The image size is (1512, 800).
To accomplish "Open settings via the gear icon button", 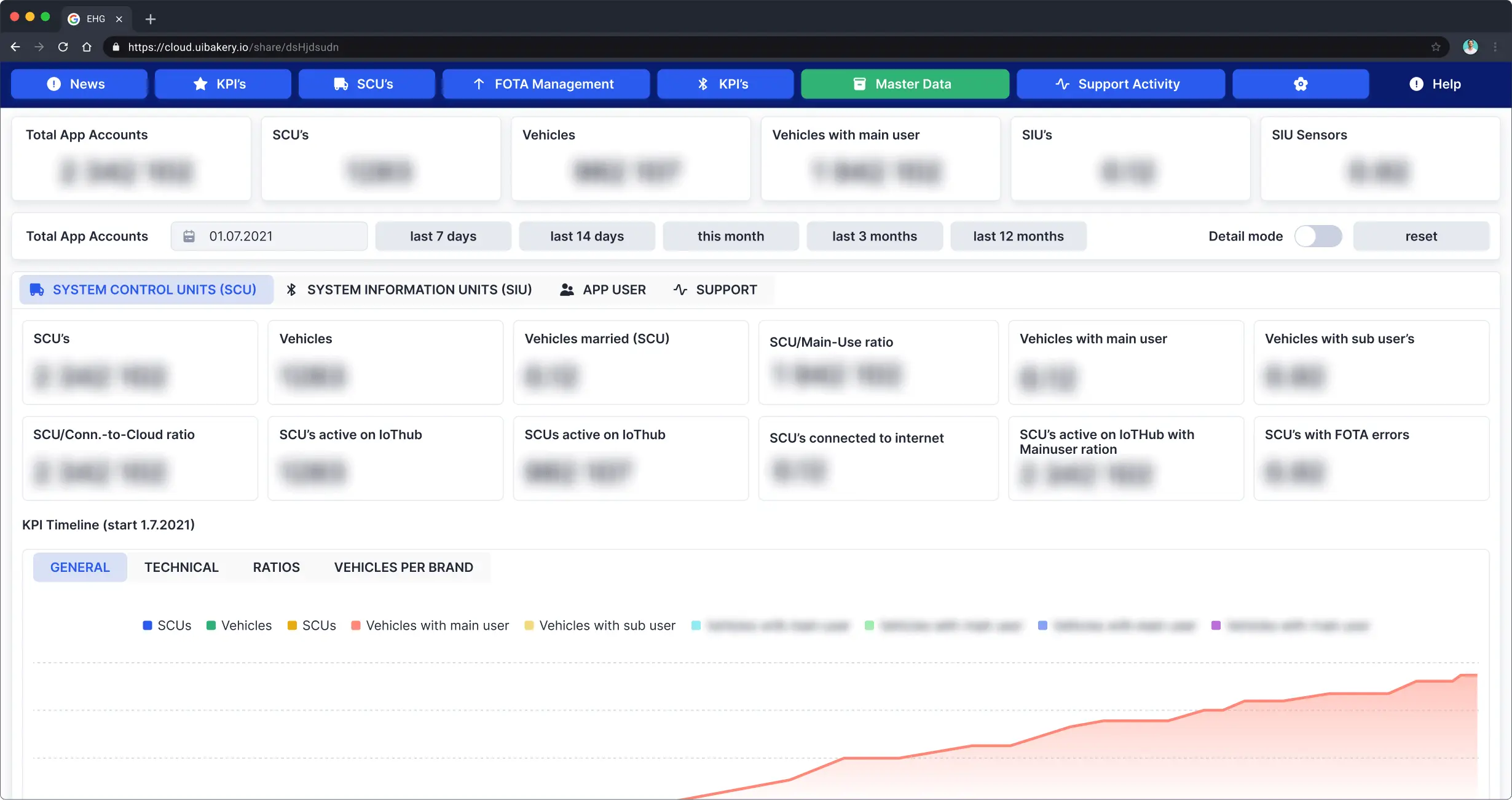I will tap(1301, 84).
